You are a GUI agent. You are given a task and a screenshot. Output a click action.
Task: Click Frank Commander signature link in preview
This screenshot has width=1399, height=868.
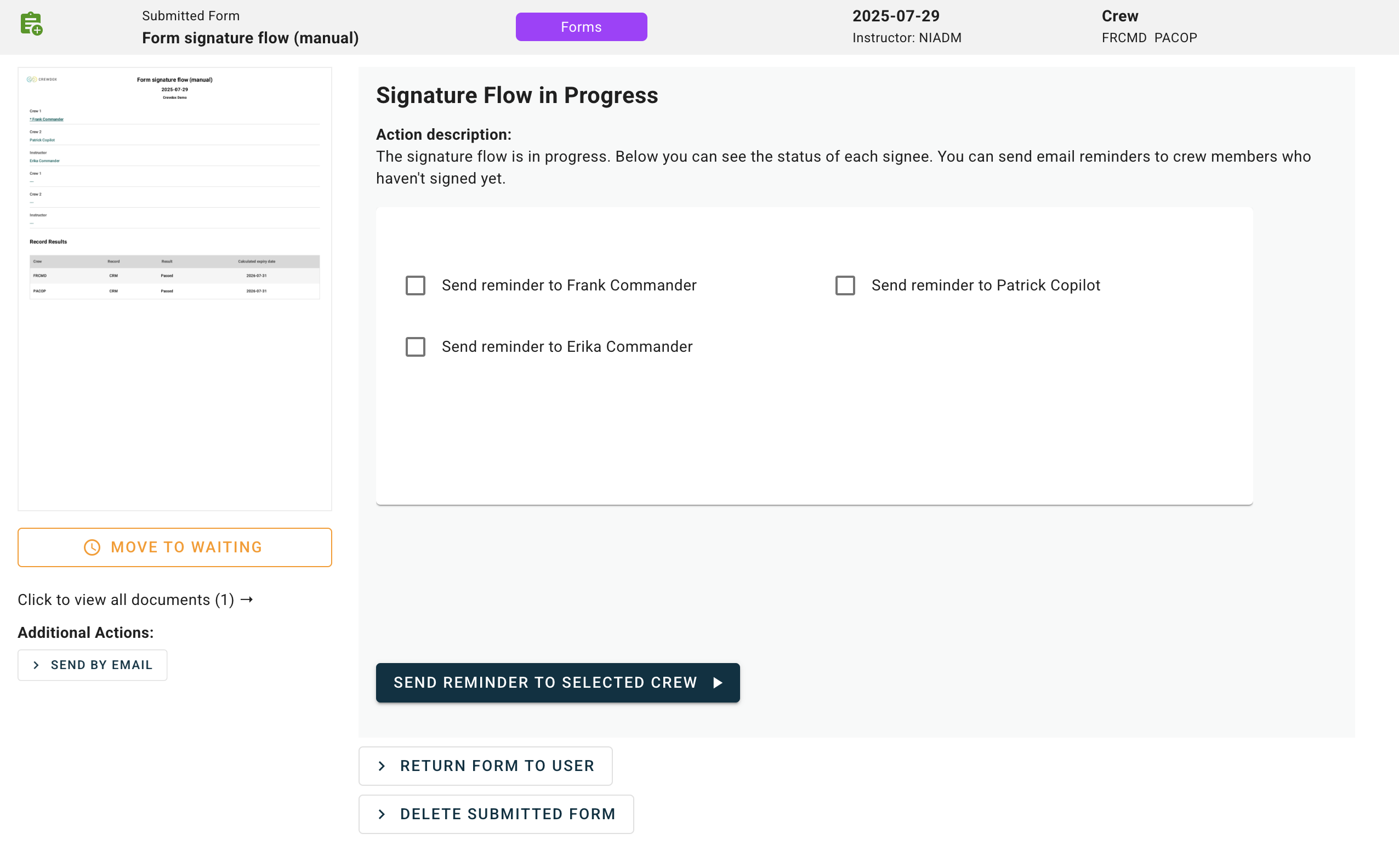click(47, 119)
